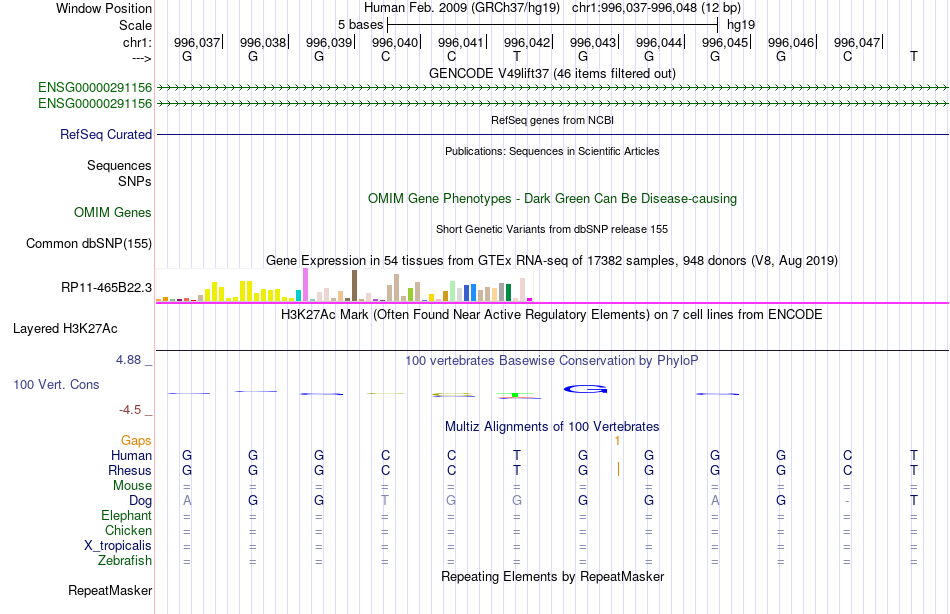Open Multiz Alignments of 100 Vertebrates title

coord(552,427)
